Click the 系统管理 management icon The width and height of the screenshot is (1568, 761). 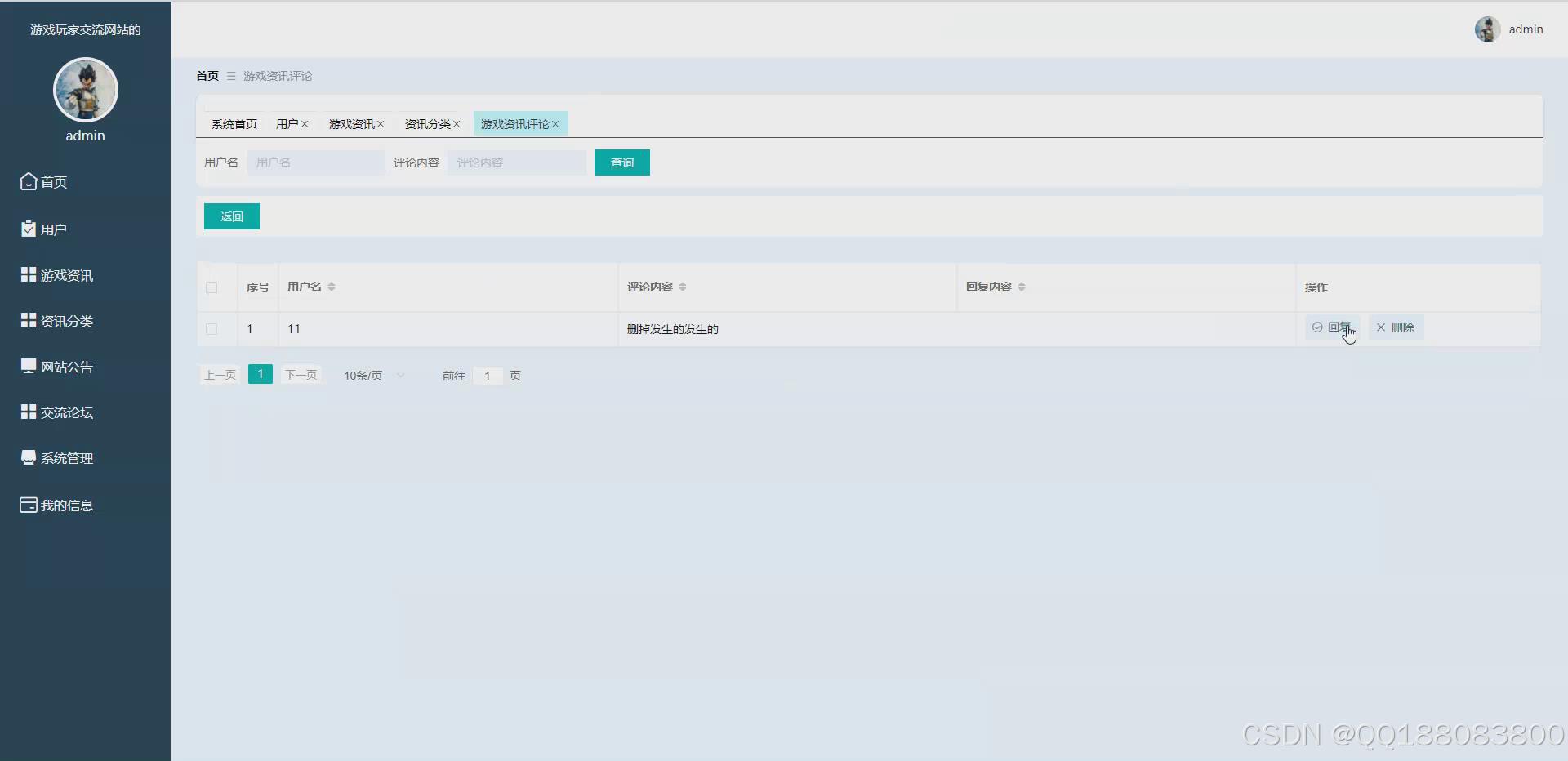pos(27,457)
